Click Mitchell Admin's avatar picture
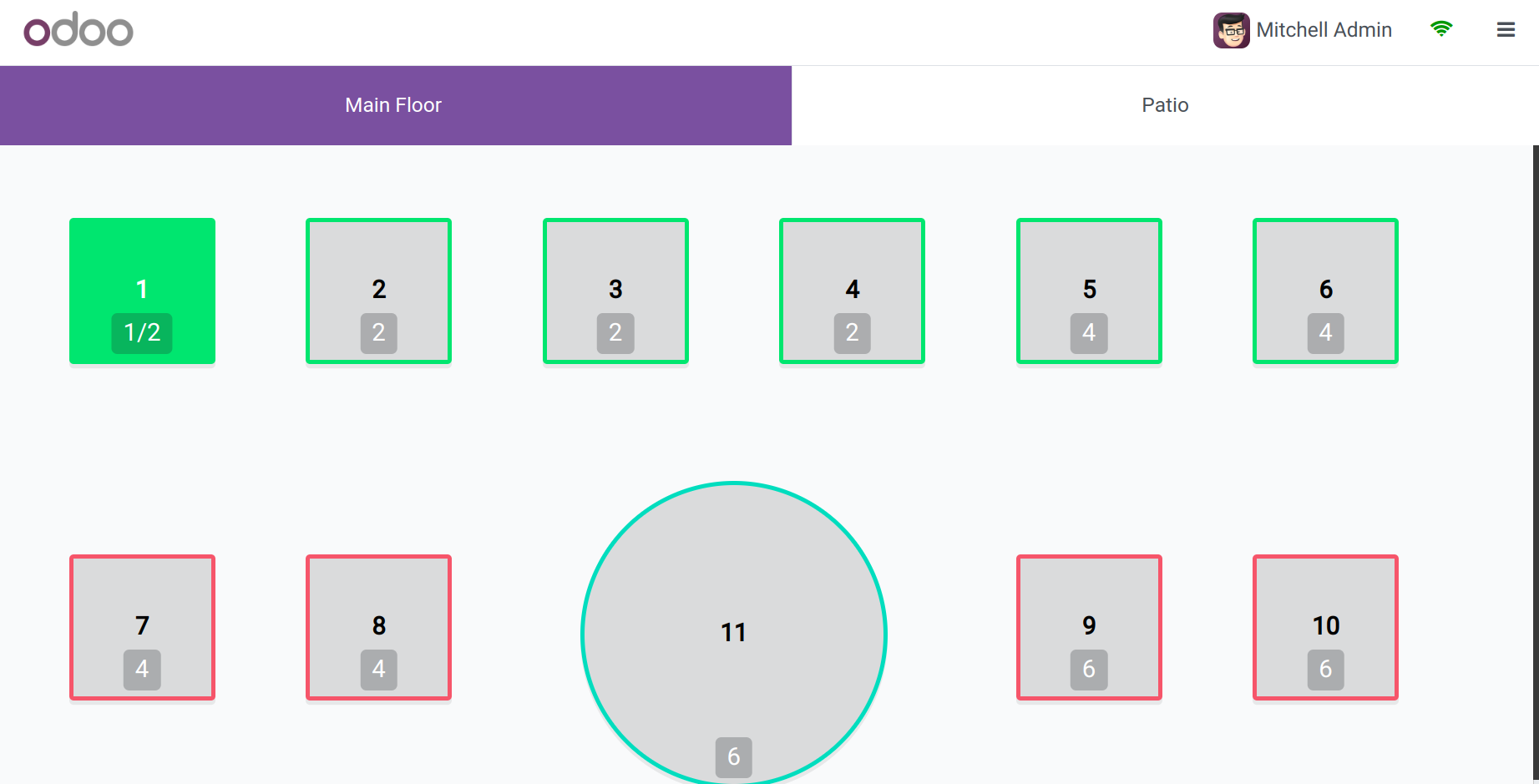Screen dimensions: 1539x784 (x=1231, y=30)
